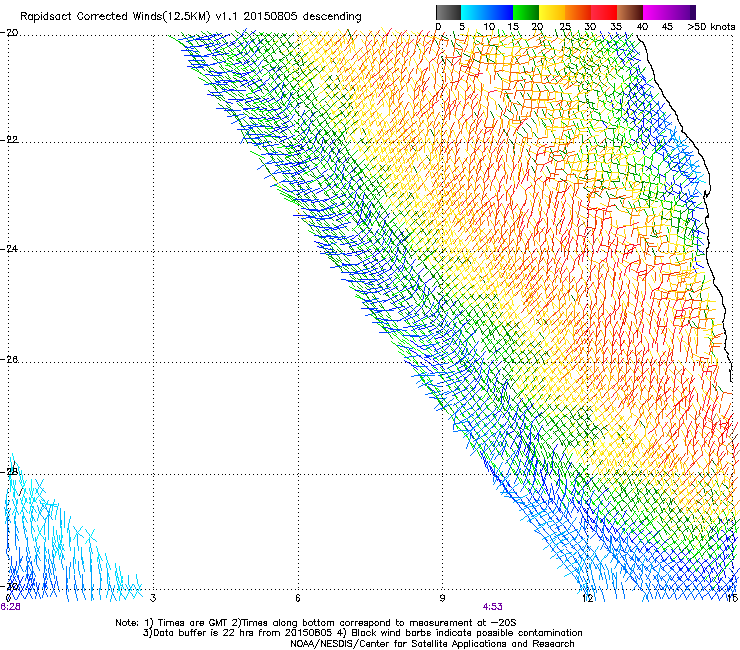Click the 'Times are GMT' note line
The image size is (740, 650).
coord(316,623)
